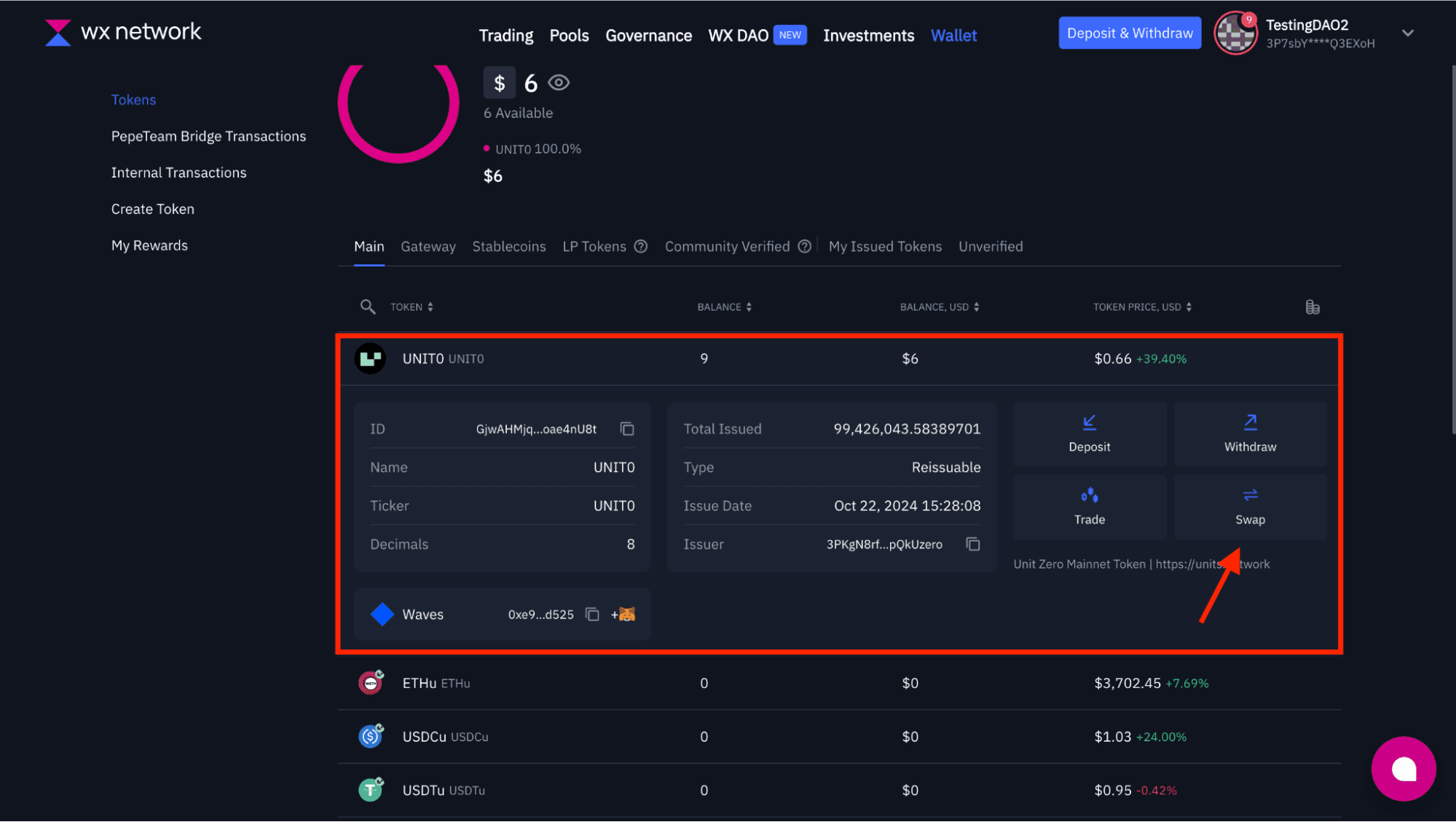Switch to the Stablecoins tab

point(509,246)
